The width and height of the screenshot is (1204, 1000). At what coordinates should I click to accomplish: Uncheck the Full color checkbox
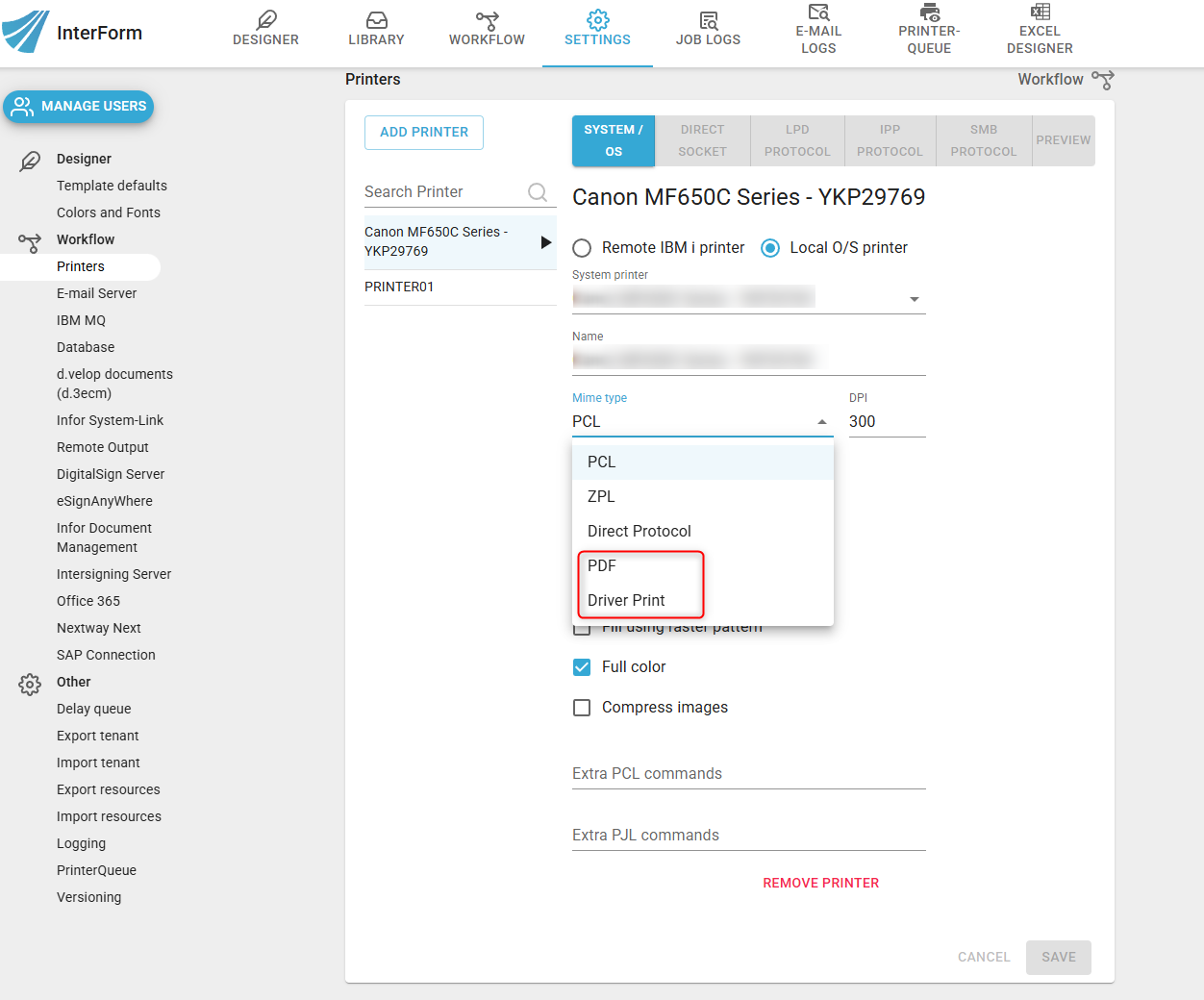pos(582,667)
